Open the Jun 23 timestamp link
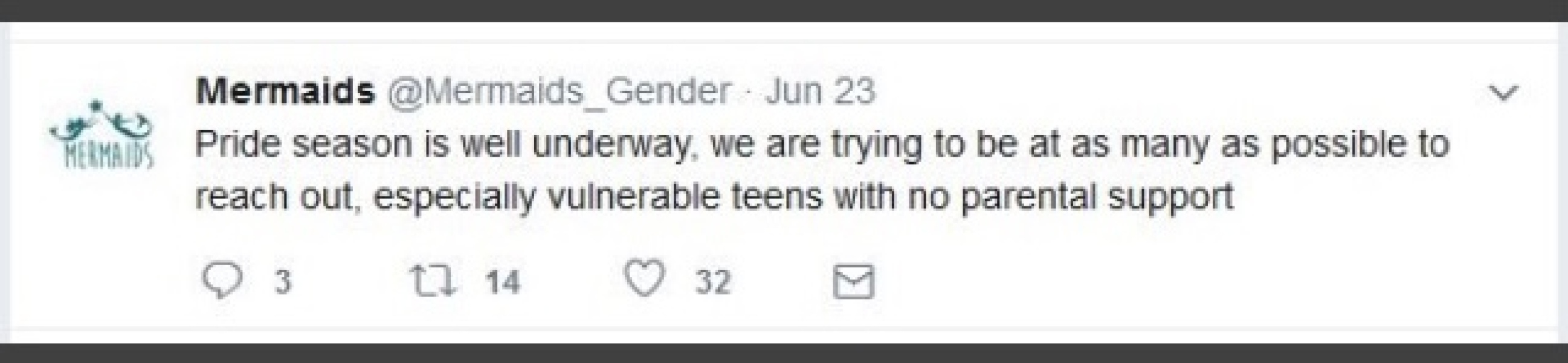 (819, 92)
